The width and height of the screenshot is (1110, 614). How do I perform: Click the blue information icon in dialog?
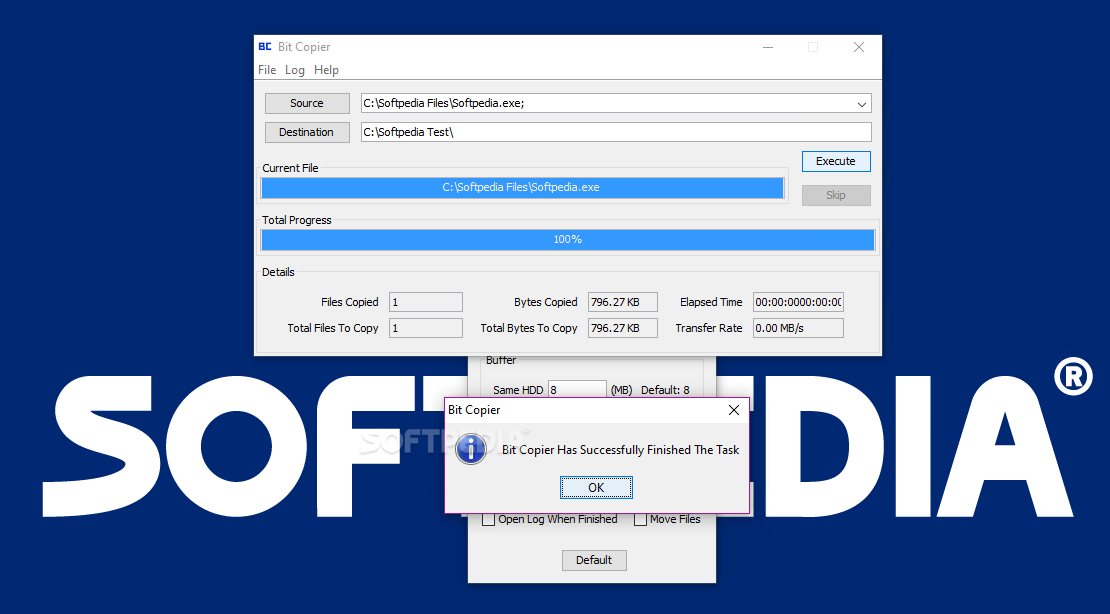[471, 450]
